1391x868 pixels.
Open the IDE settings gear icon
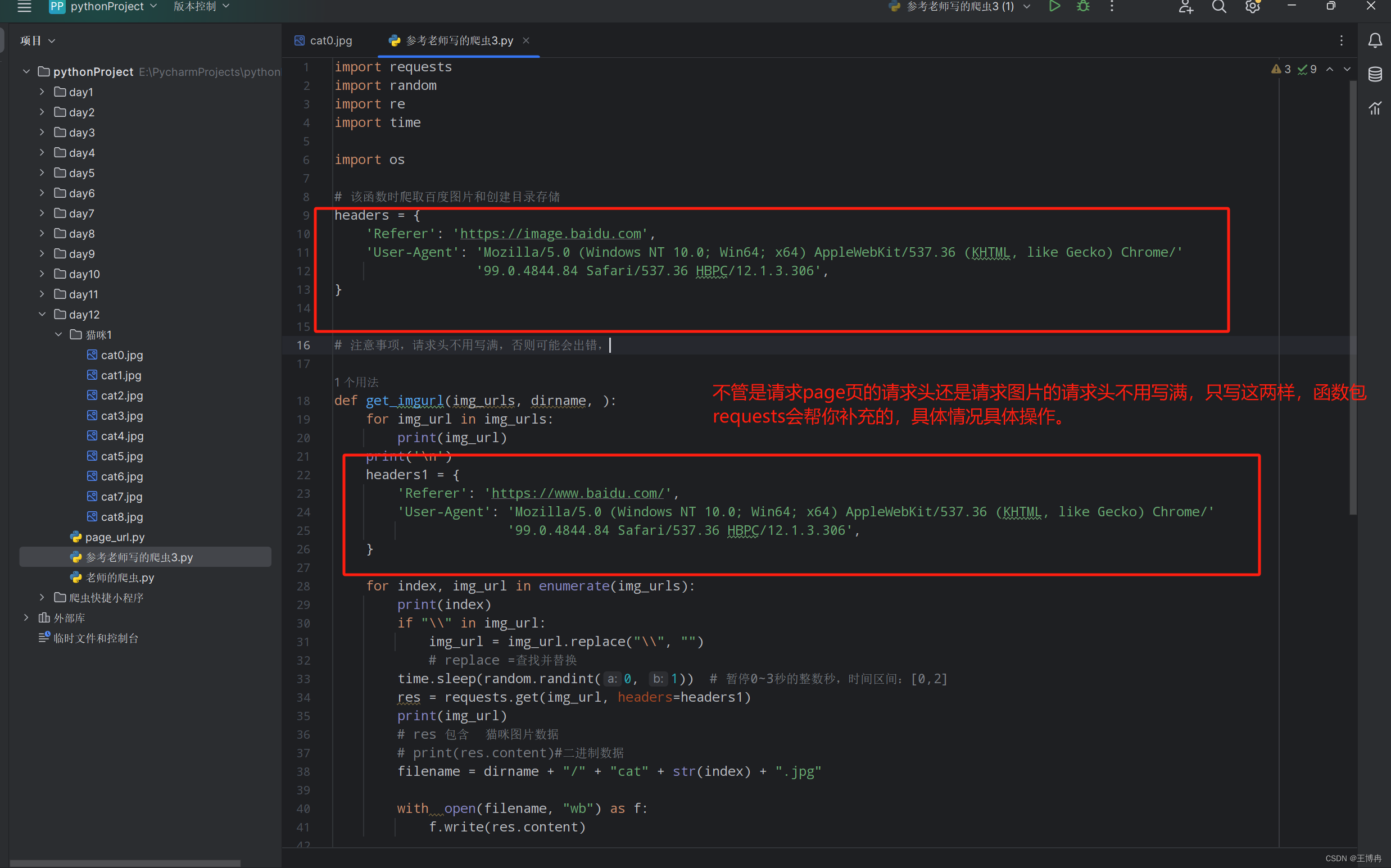[x=1253, y=6]
